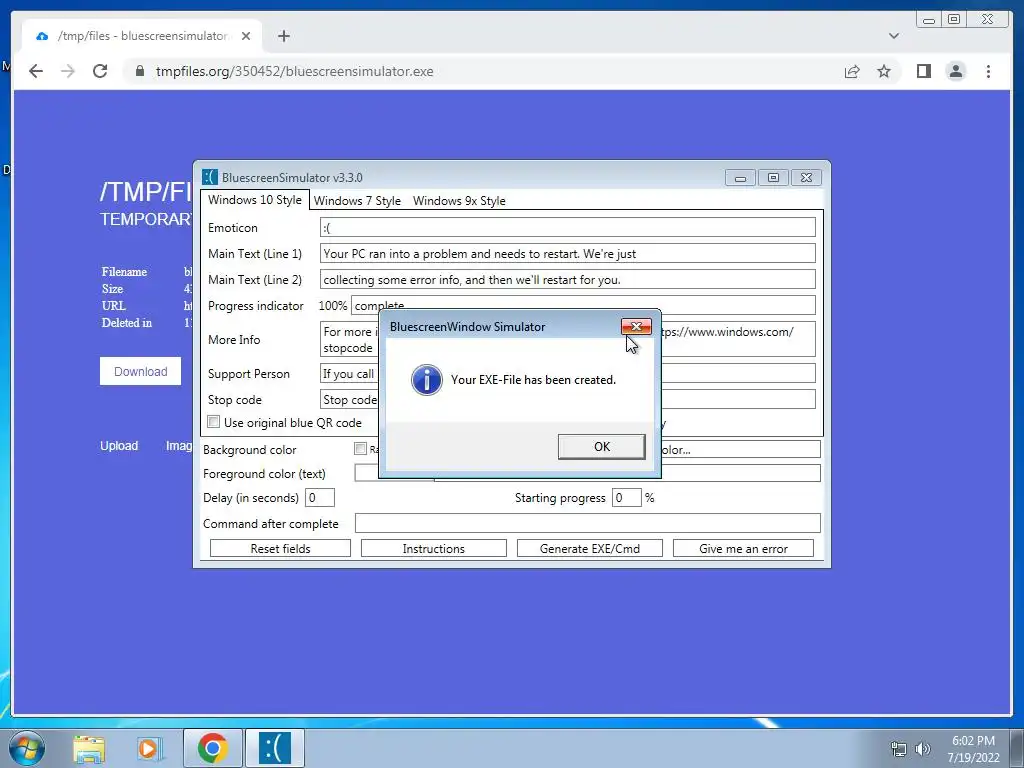Minimize the BluescreenSimulator v3.3.0 window

click(x=740, y=178)
